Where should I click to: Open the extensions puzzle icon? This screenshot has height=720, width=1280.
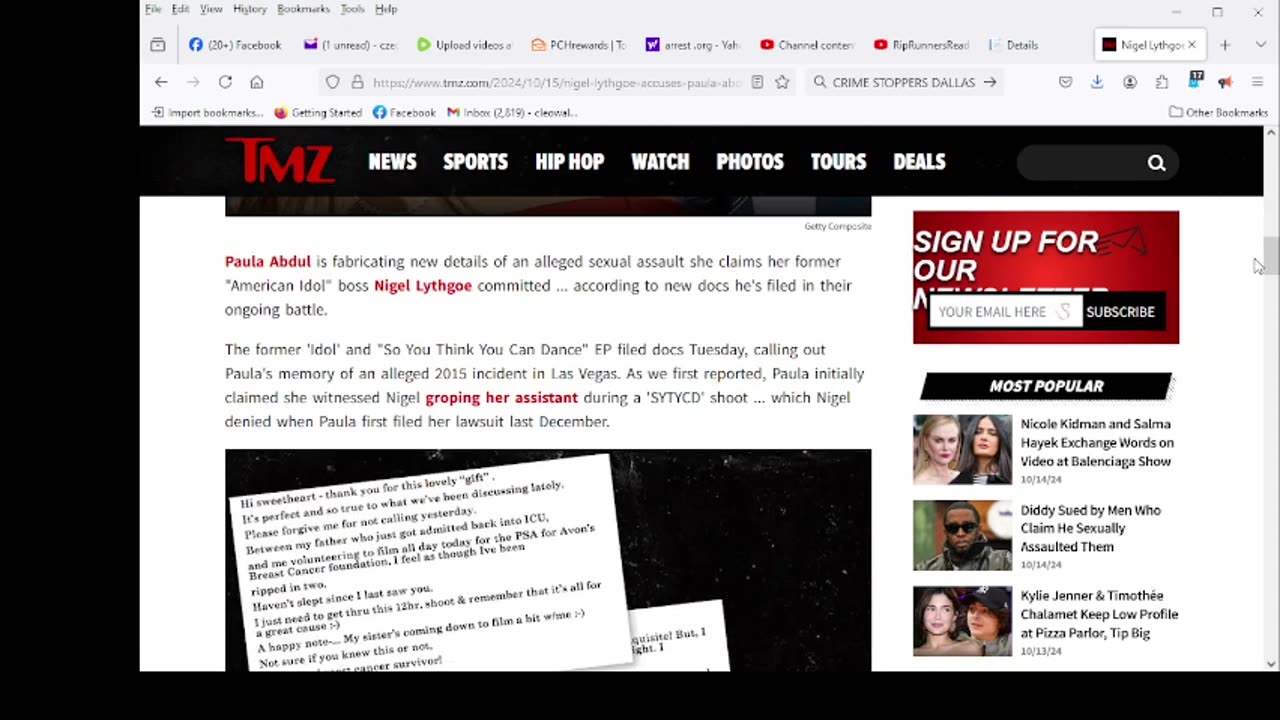click(x=1162, y=82)
